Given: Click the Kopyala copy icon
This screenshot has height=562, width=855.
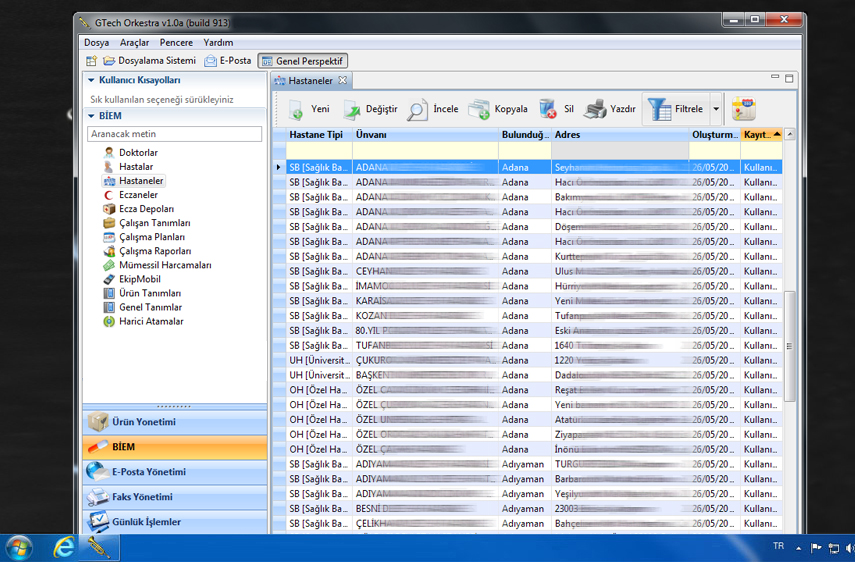Looking at the screenshot, I should 479,109.
